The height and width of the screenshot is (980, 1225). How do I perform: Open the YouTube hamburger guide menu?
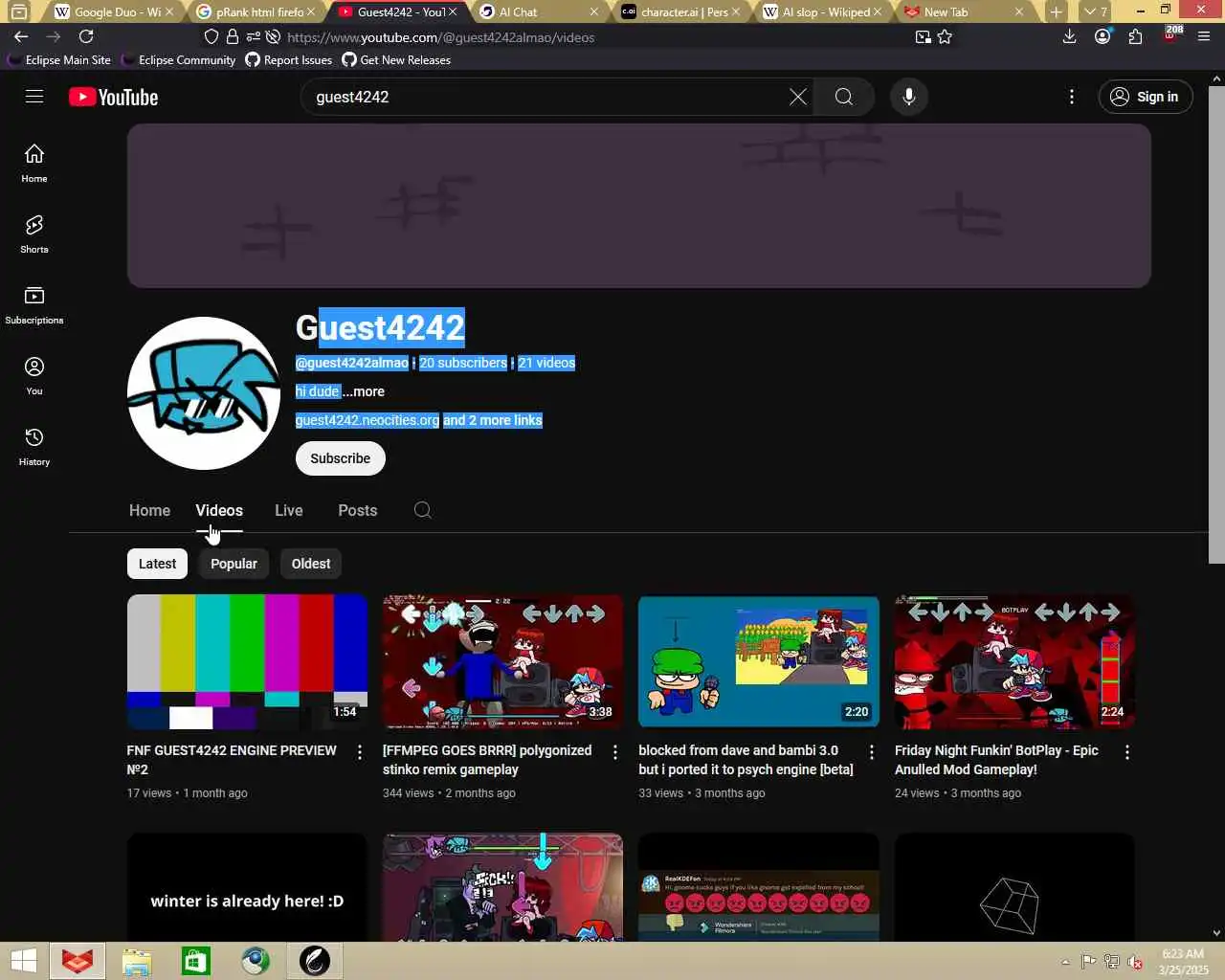coord(34,97)
